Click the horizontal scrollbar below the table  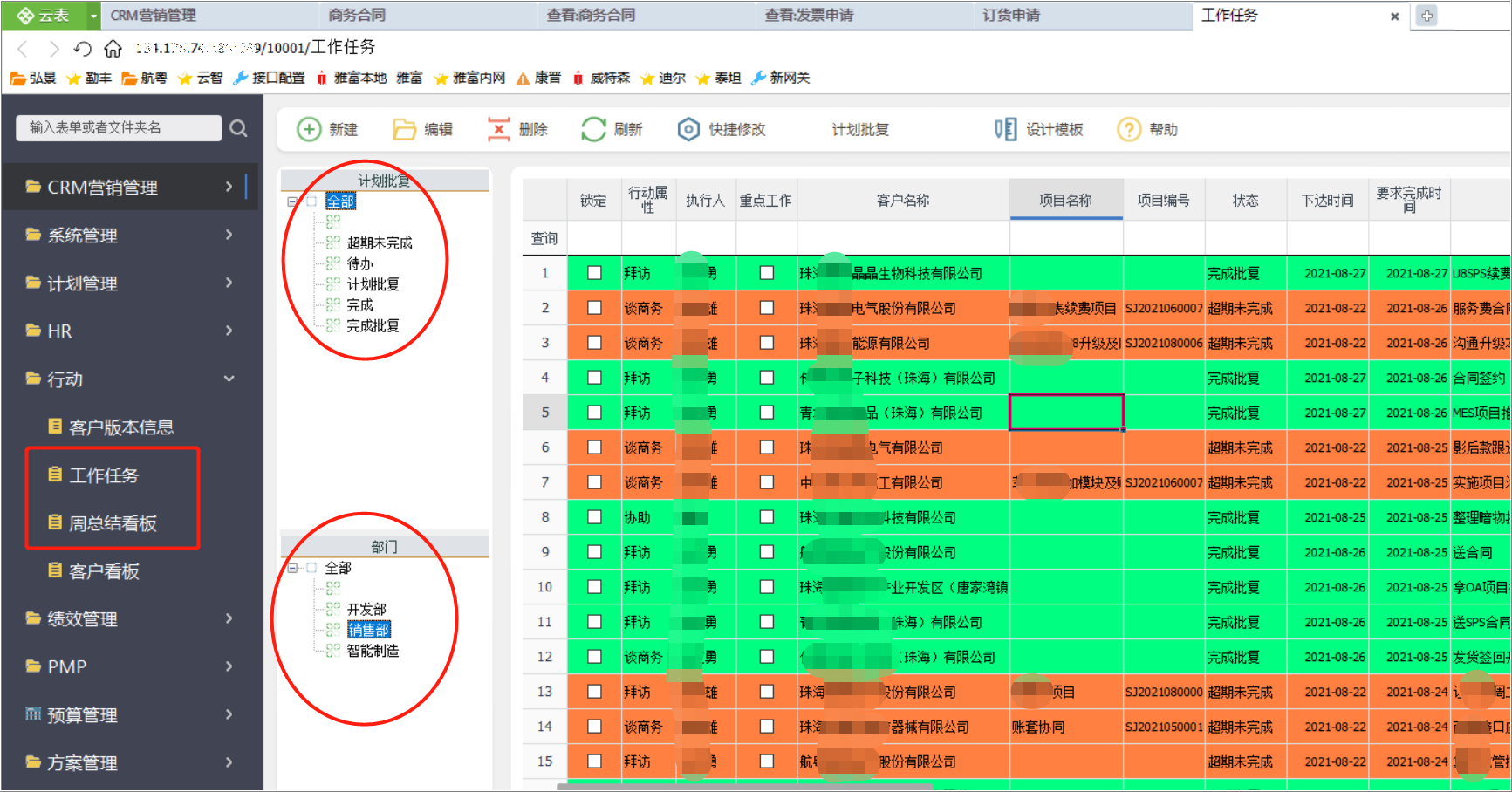[x=746, y=787]
